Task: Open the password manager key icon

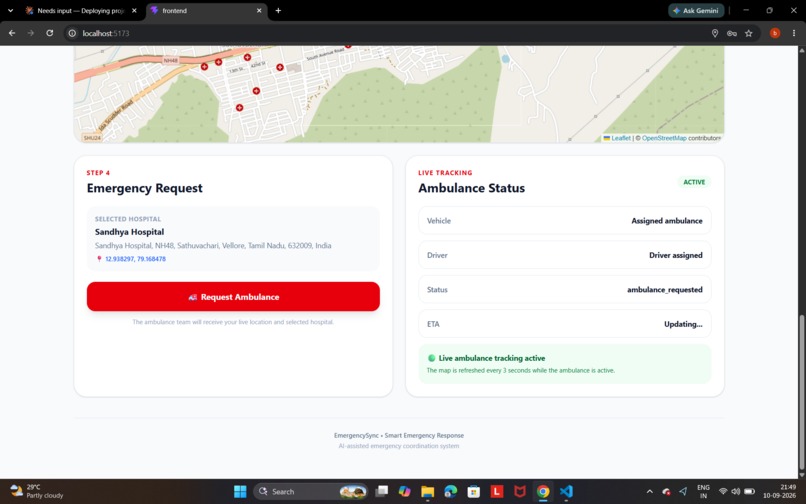Action: click(731, 33)
